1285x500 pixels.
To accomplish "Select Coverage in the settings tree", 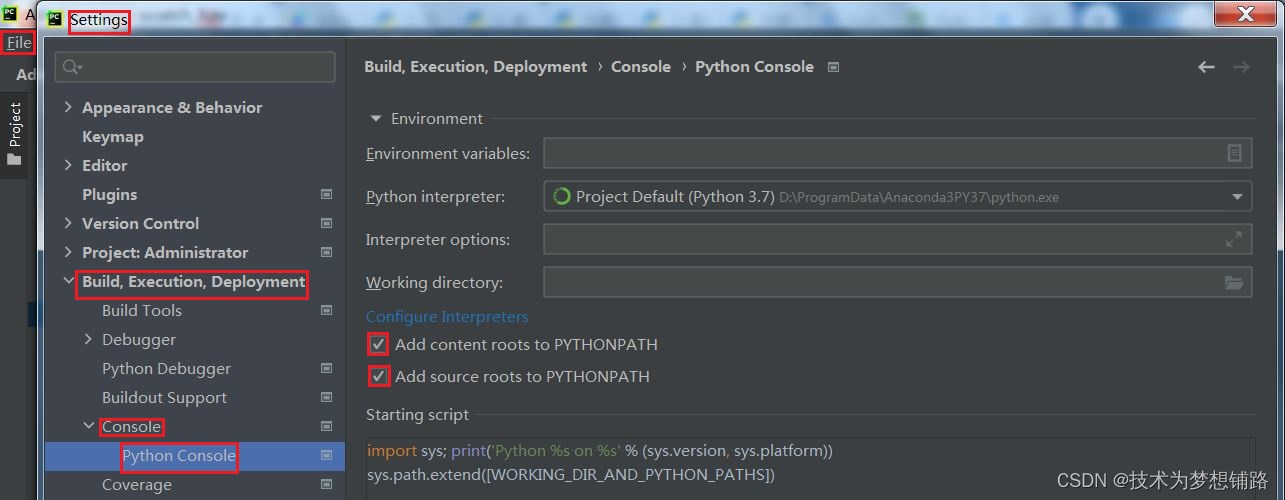I will click(x=136, y=485).
